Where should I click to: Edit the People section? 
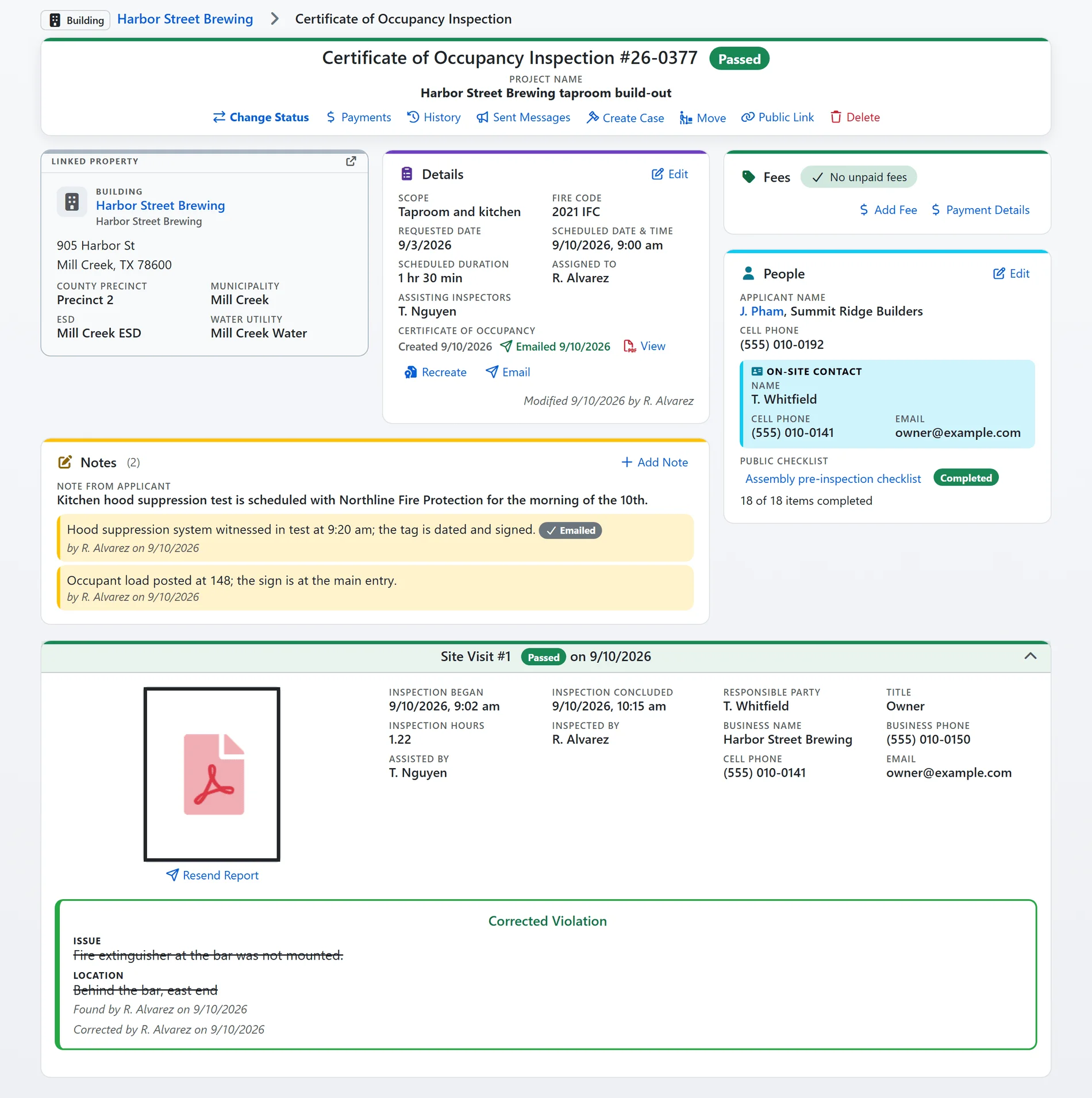[x=1011, y=274]
